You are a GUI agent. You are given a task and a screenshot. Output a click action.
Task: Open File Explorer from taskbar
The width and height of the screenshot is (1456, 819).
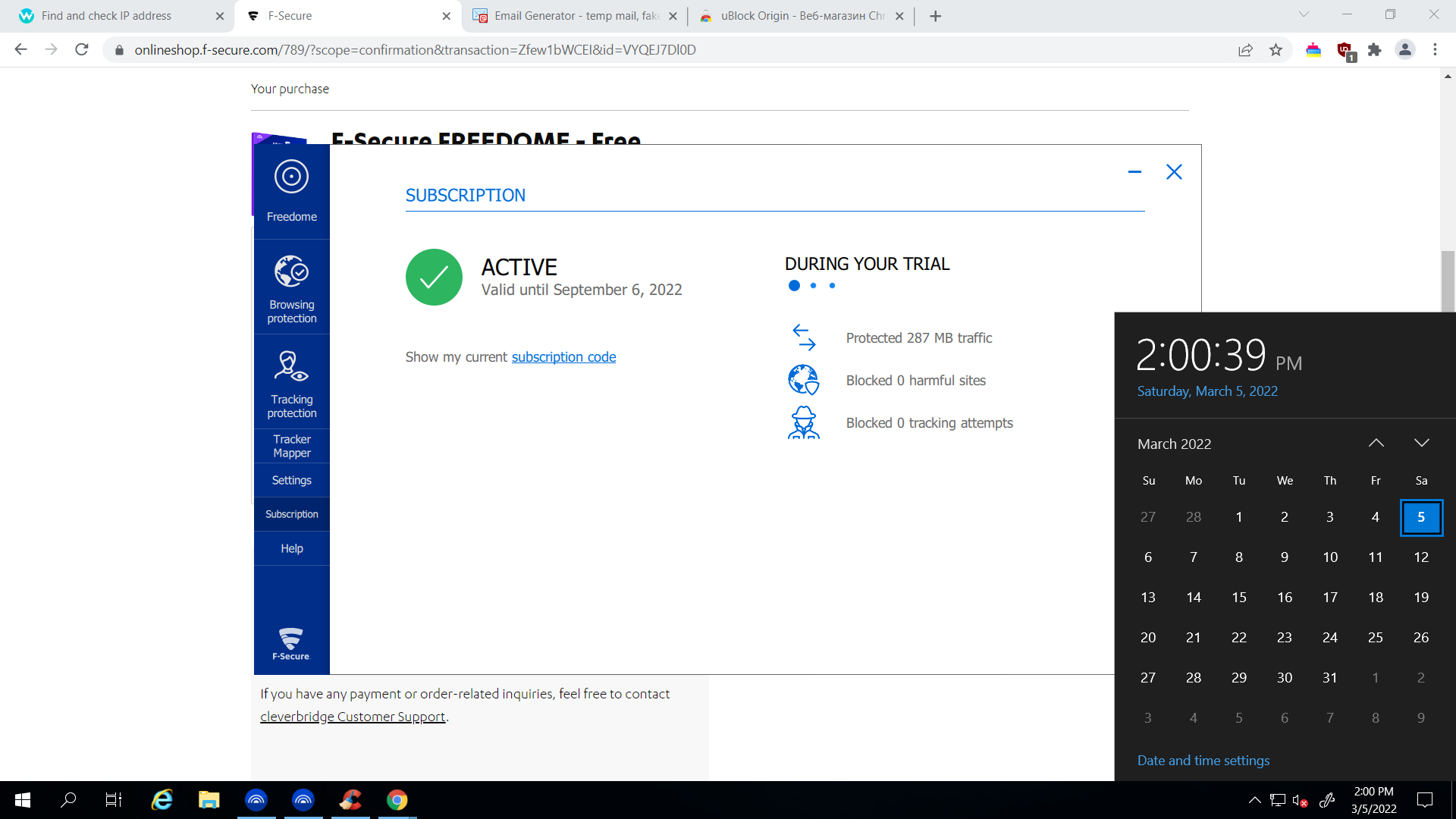(x=209, y=800)
